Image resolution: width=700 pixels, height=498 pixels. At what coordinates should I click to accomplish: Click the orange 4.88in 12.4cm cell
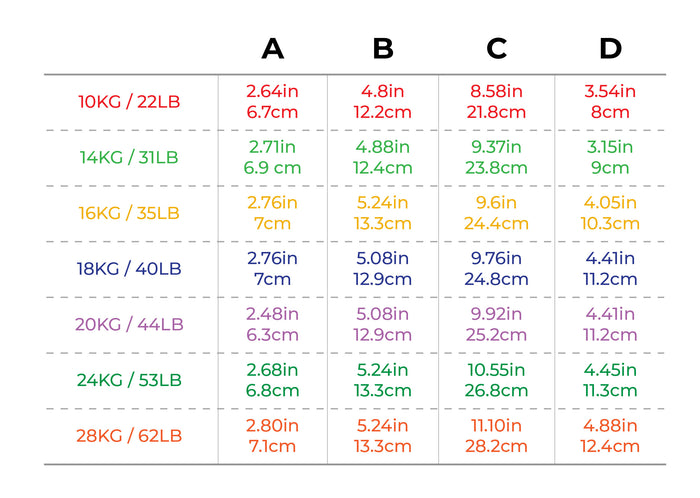click(610, 436)
